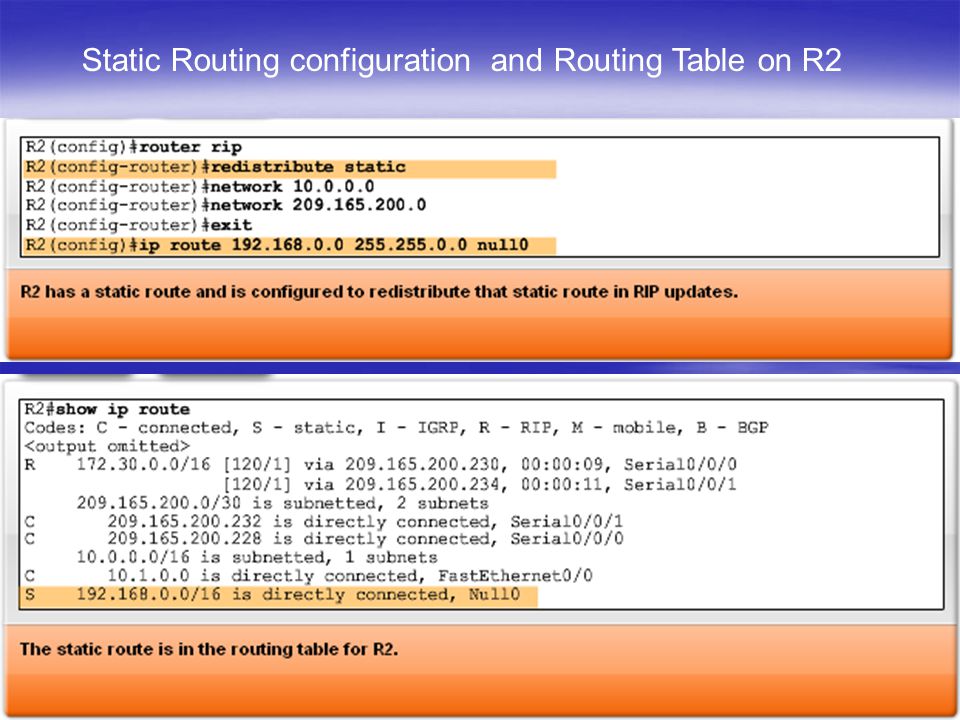The width and height of the screenshot is (960, 720).
Task: Select connected route 10.1.0.0 on FastEthernet0/0
Action: coord(309,576)
